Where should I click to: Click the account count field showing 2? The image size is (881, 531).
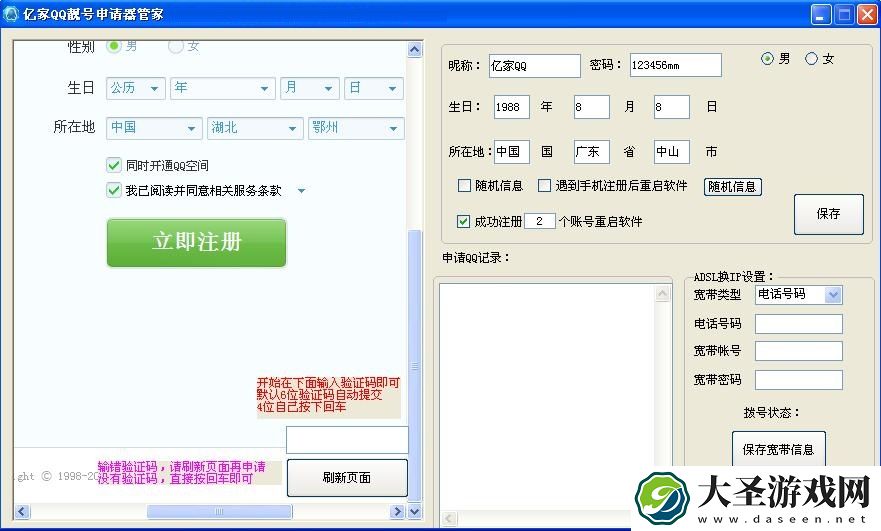539,221
